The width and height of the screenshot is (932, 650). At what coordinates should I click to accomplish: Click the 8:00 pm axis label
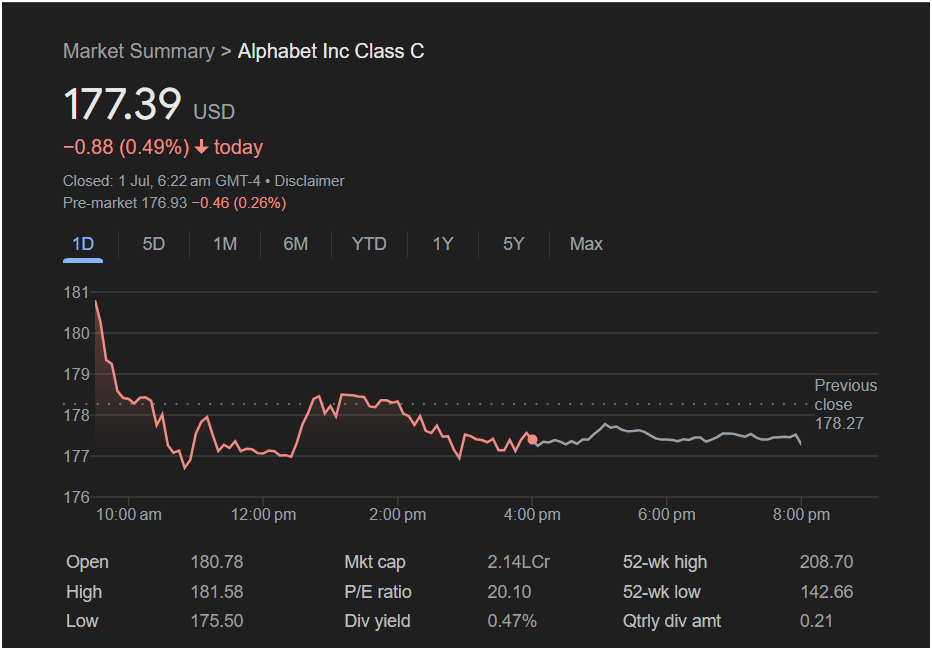(801, 515)
